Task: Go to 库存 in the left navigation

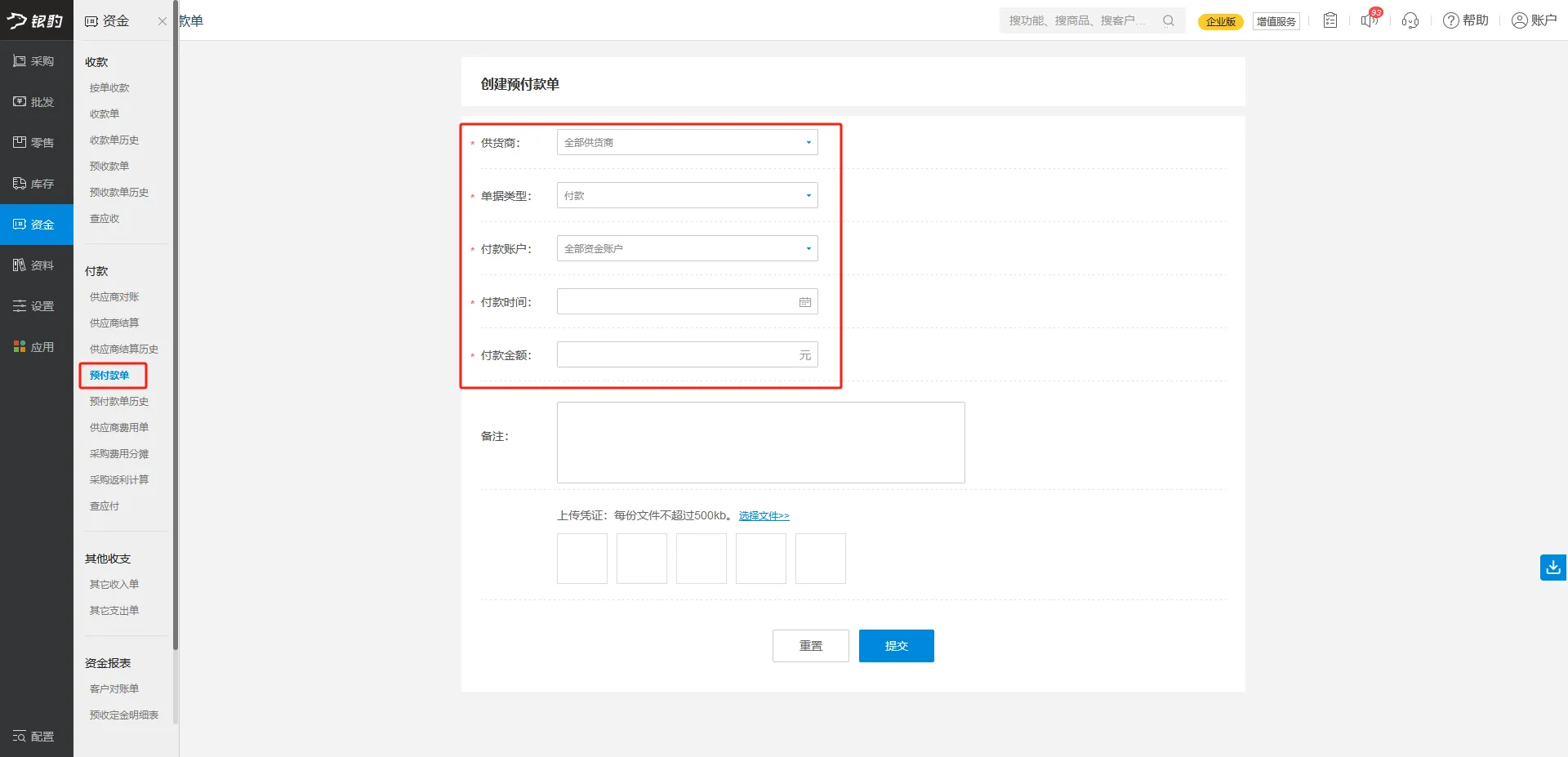Action: [x=36, y=184]
